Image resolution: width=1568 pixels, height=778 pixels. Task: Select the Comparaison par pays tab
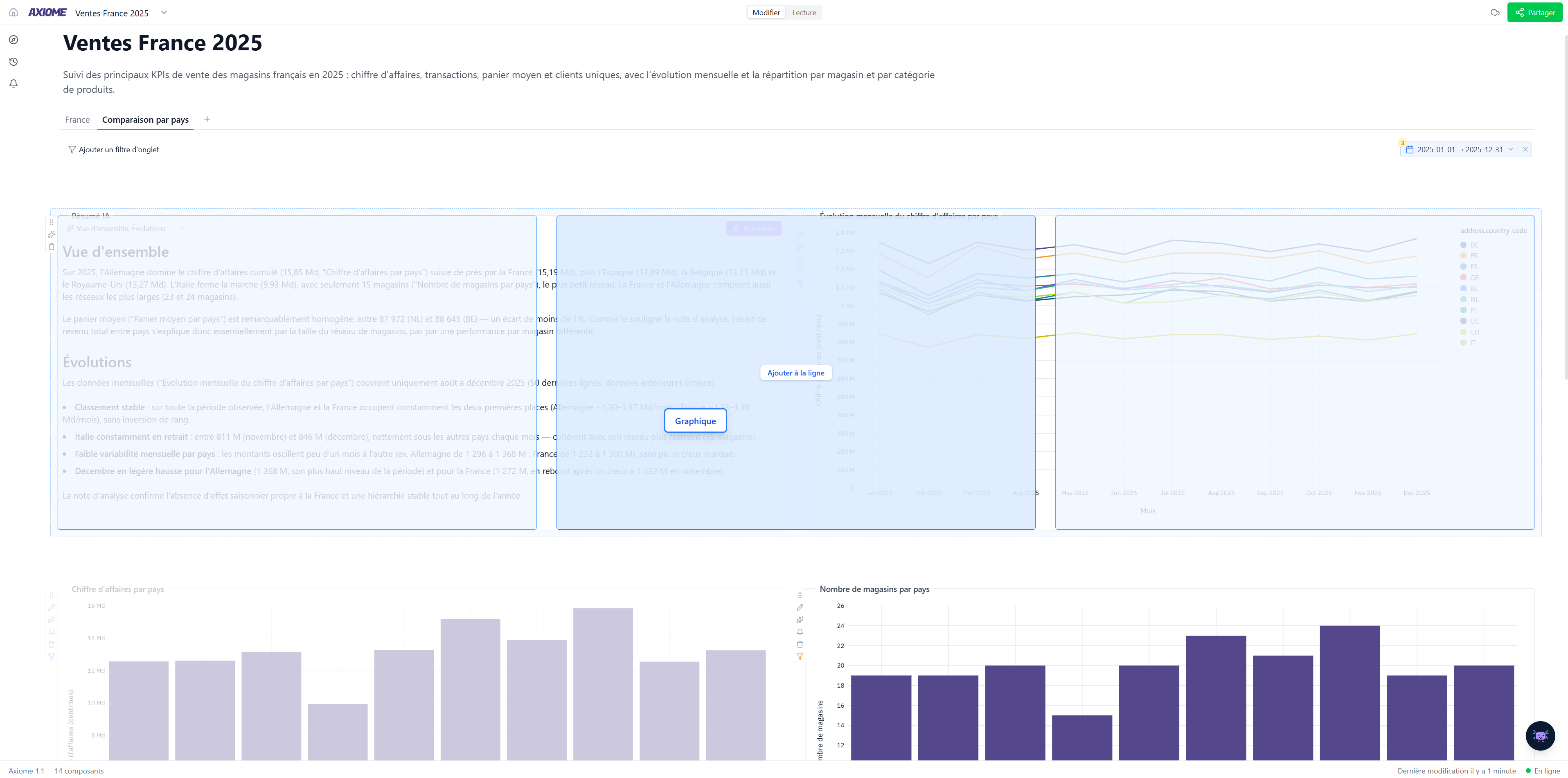pos(146,120)
